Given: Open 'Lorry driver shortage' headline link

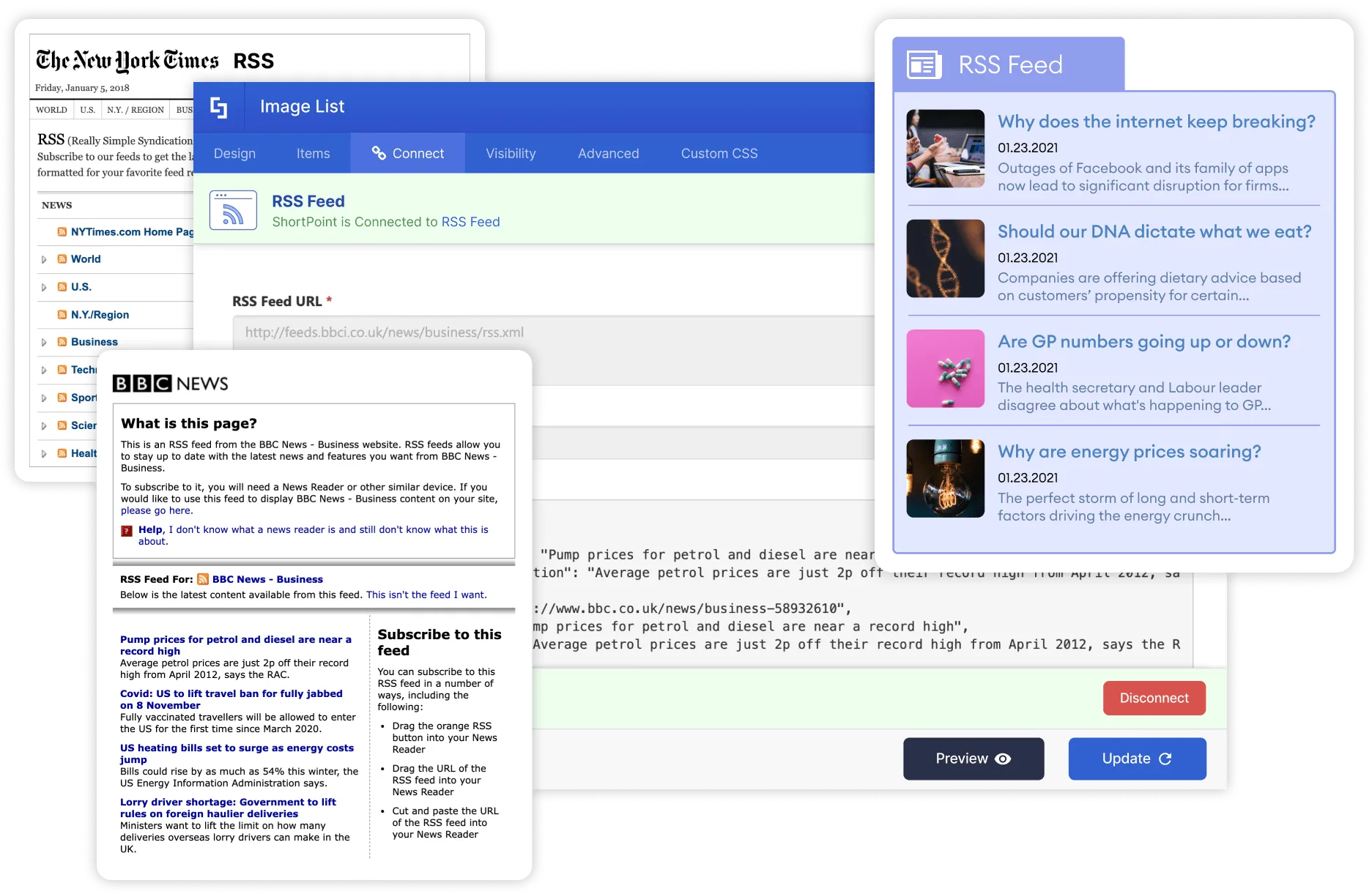Looking at the screenshot, I should click(228, 808).
